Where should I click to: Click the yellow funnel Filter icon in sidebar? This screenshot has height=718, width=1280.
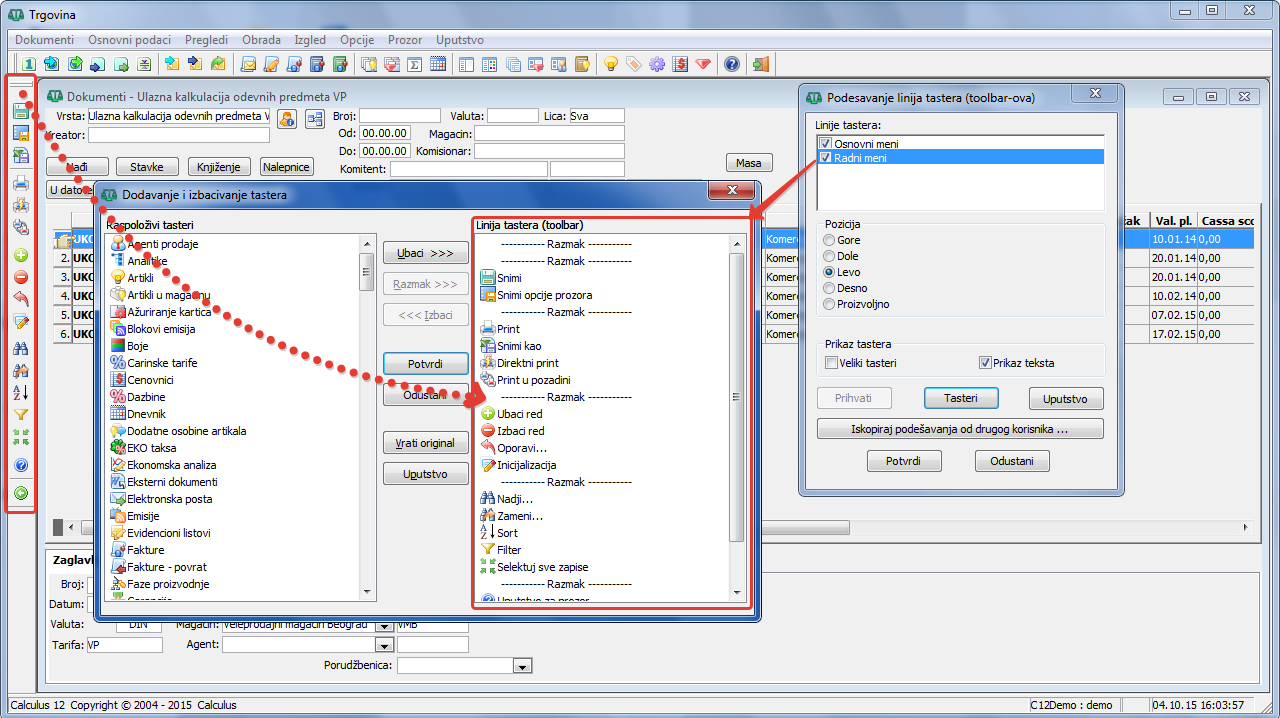[x=21, y=414]
